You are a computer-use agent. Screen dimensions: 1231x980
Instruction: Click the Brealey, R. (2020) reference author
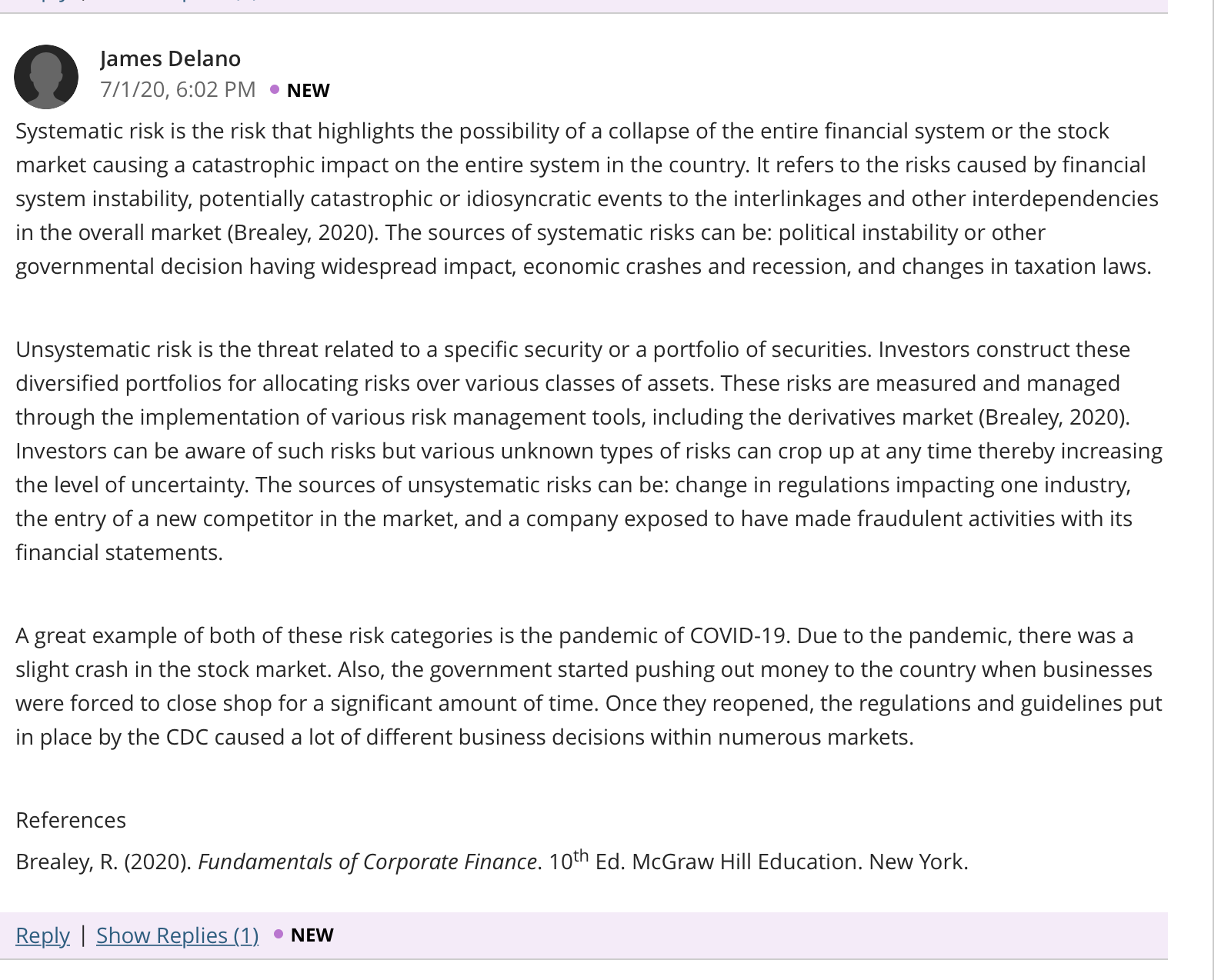103,862
